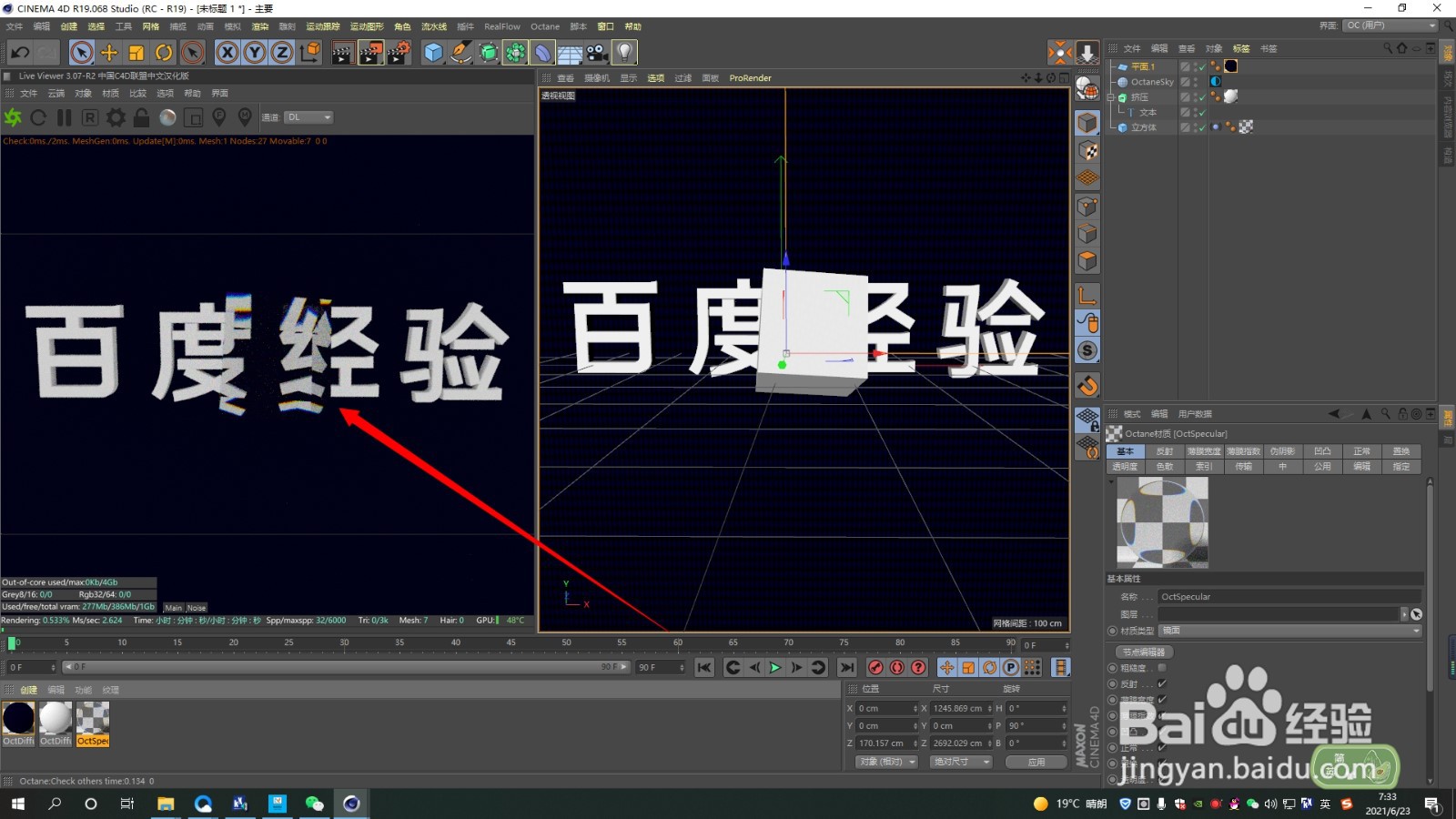Toggle the 反射 checkbox

point(1162,684)
